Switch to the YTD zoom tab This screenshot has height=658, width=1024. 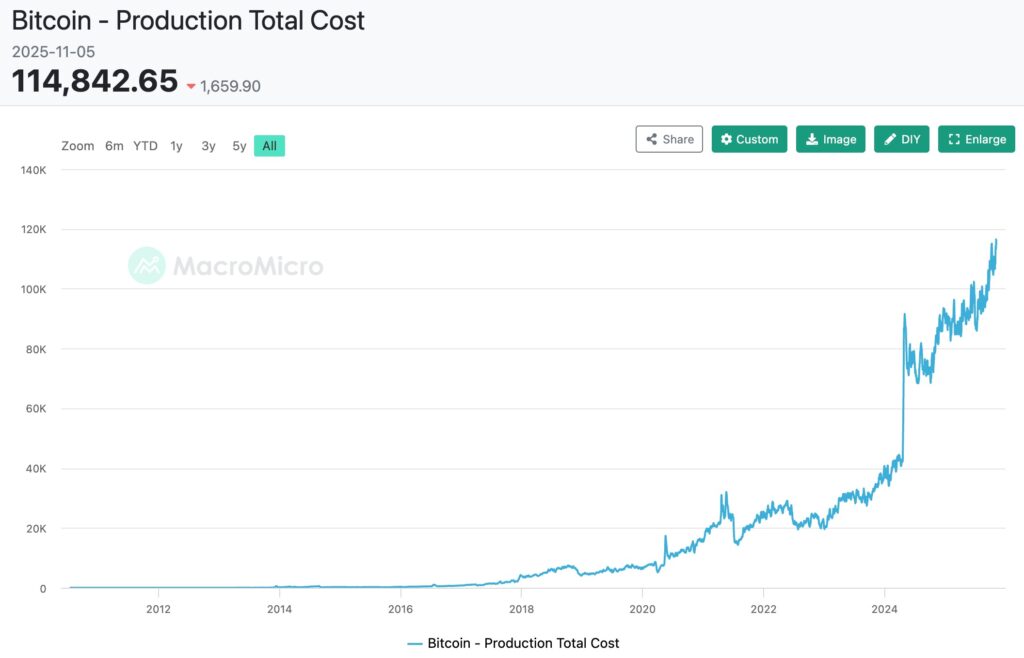144,145
